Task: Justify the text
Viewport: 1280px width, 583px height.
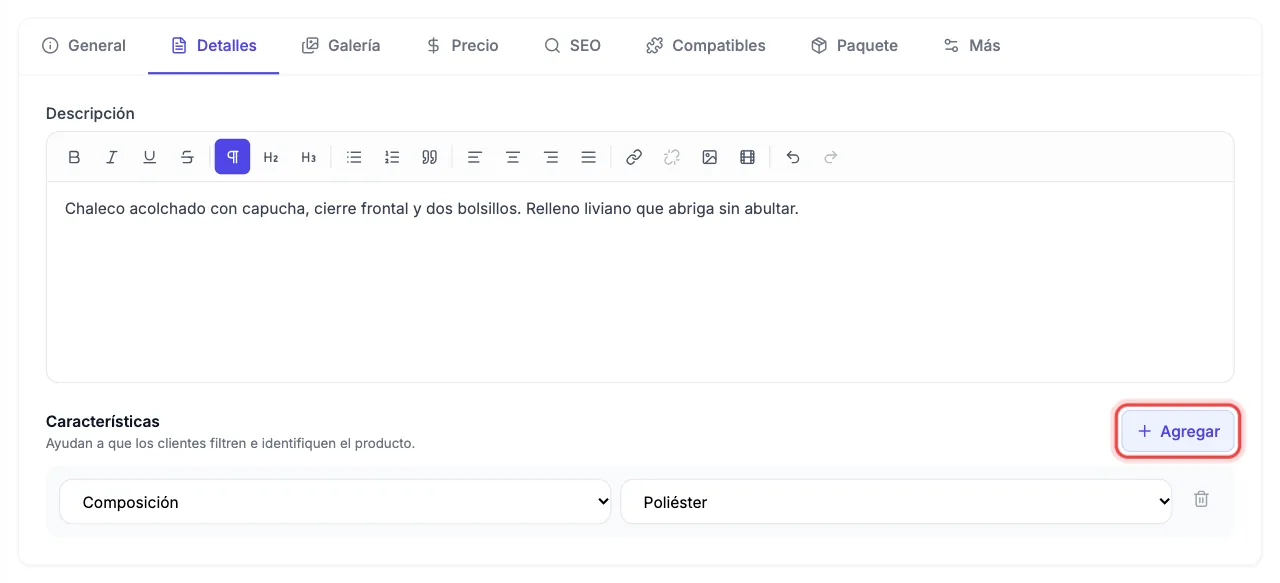Action: tap(589, 157)
